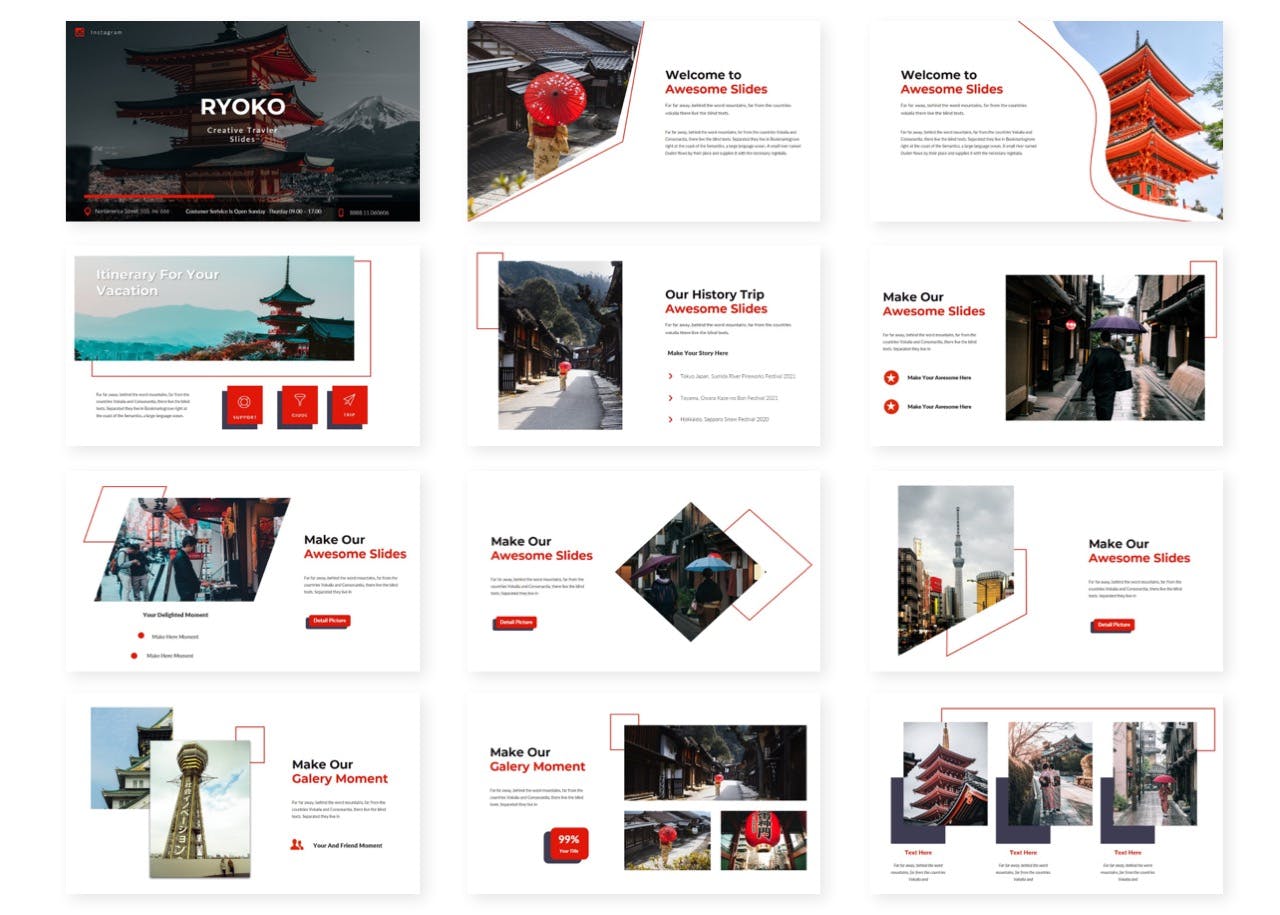Click the red progress bar on RYOKO slide
The height and width of the screenshot is (915, 1280).
[x=150, y=197]
